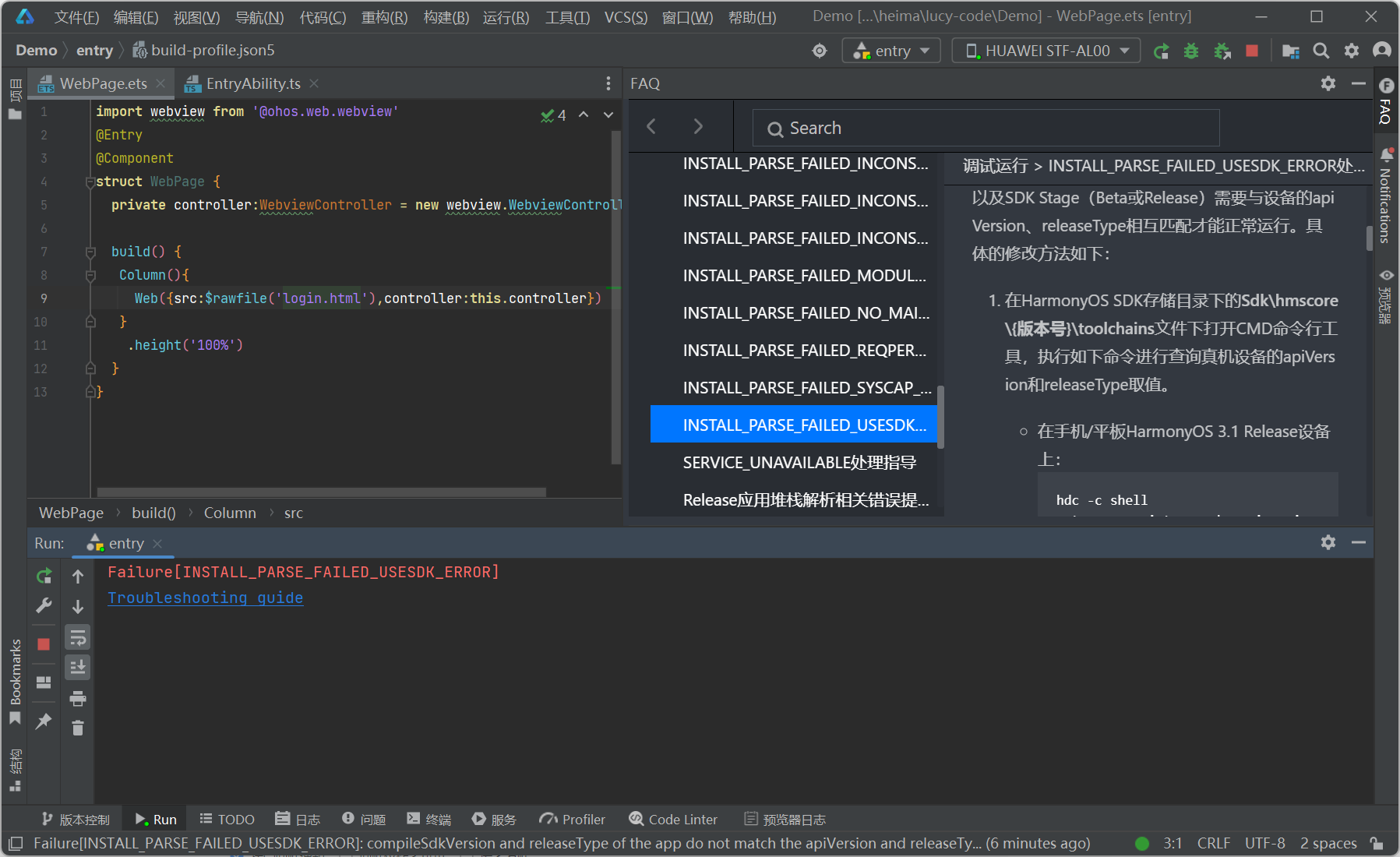Screen dimensions: 1400x857
Task: Open the Code Linter tool tab
Action: 673,820
